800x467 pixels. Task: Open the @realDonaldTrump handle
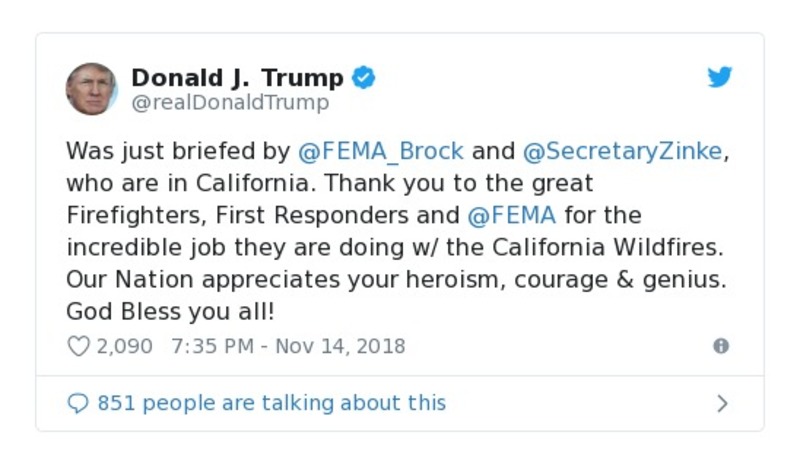(230, 103)
